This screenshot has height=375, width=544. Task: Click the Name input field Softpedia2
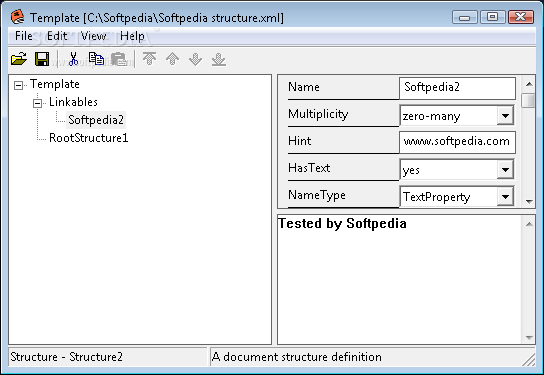point(457,88)
